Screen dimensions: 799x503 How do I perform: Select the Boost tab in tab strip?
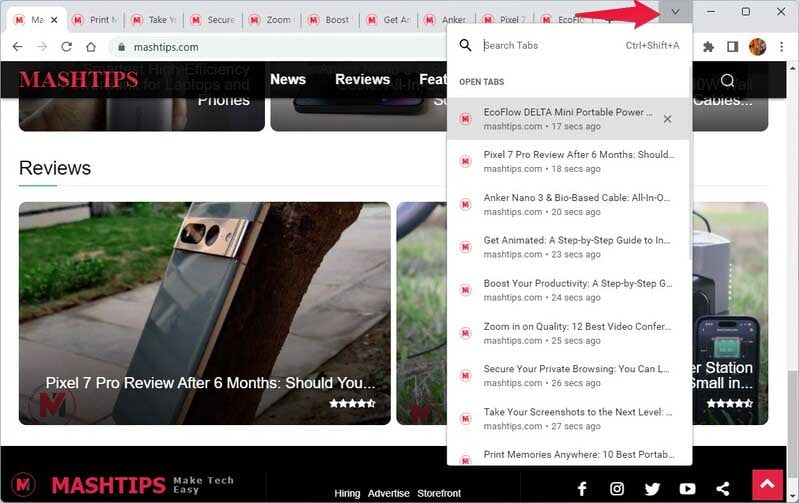[x=331, y=20]
